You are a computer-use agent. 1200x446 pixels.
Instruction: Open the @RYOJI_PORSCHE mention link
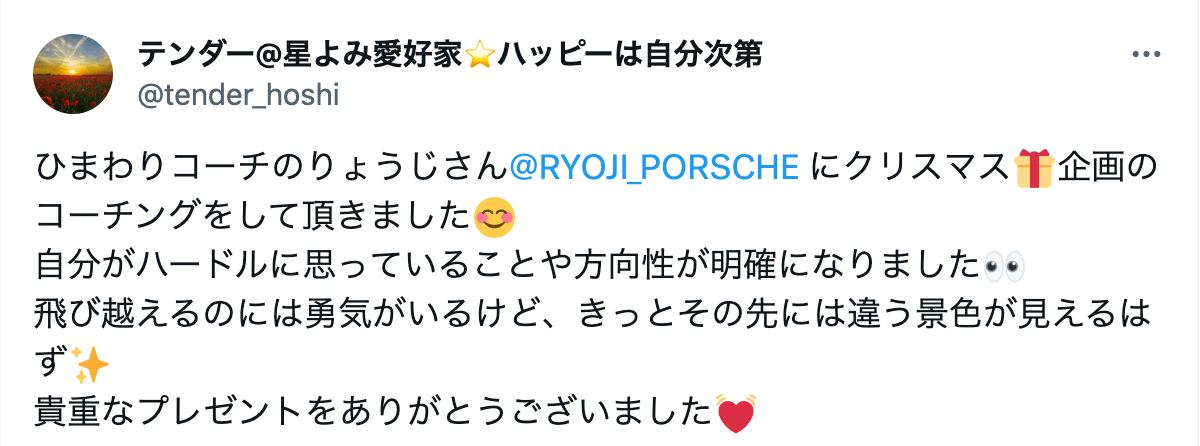click(654, 167)
